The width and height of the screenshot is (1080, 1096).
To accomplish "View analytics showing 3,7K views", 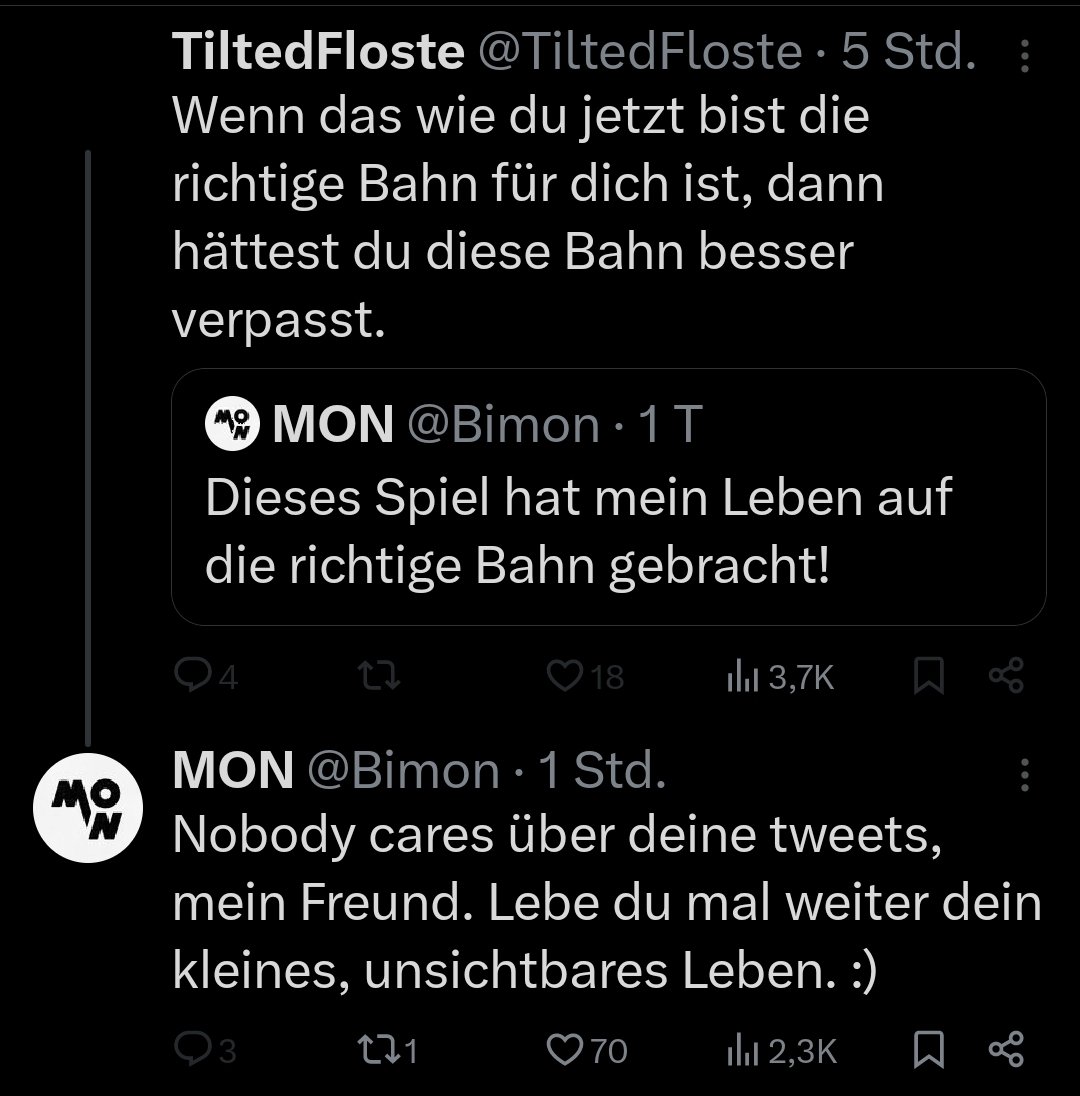I will [x=780, y=677].
